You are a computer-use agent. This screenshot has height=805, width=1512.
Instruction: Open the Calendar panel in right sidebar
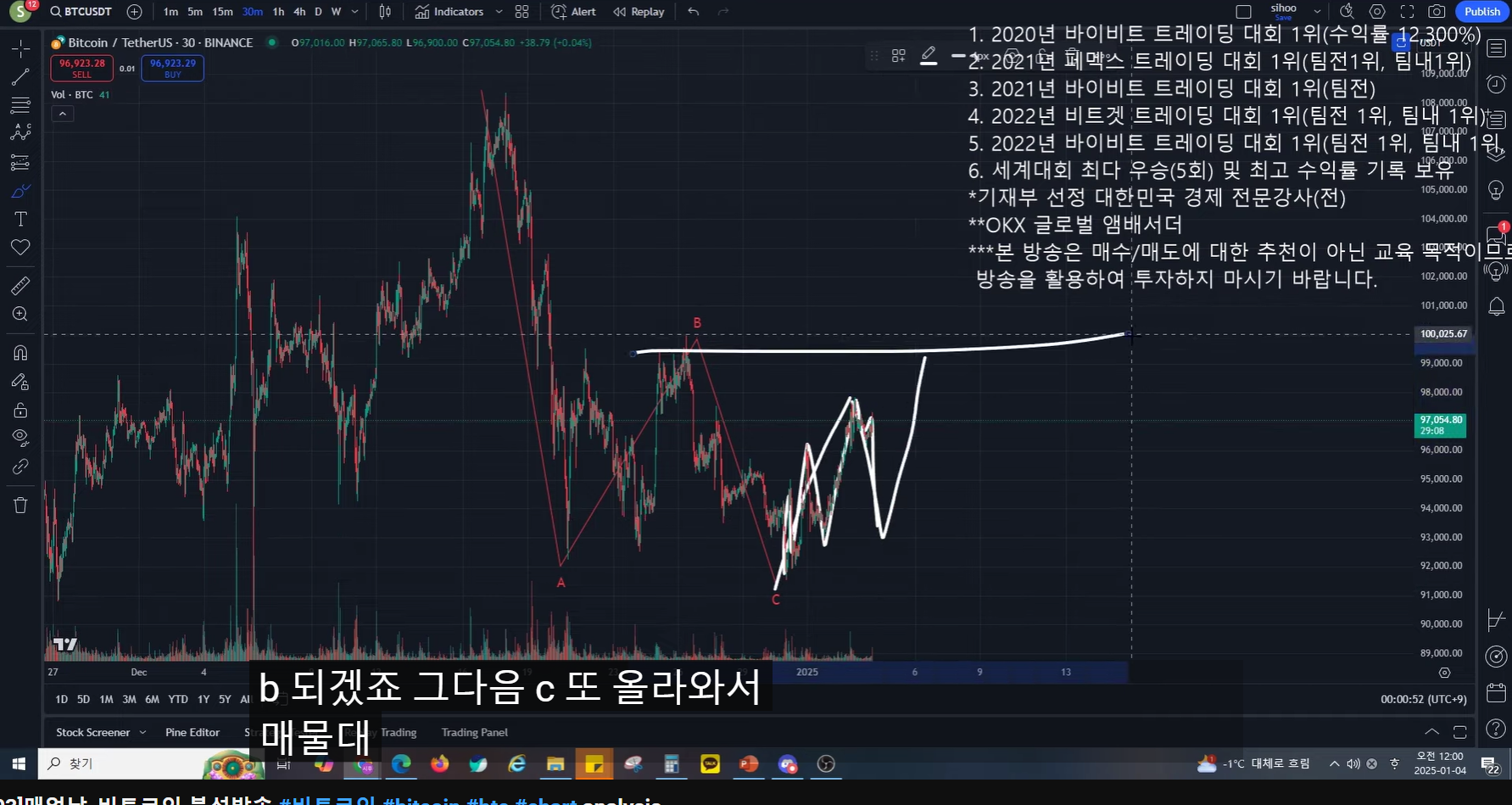coord(1497,691)
